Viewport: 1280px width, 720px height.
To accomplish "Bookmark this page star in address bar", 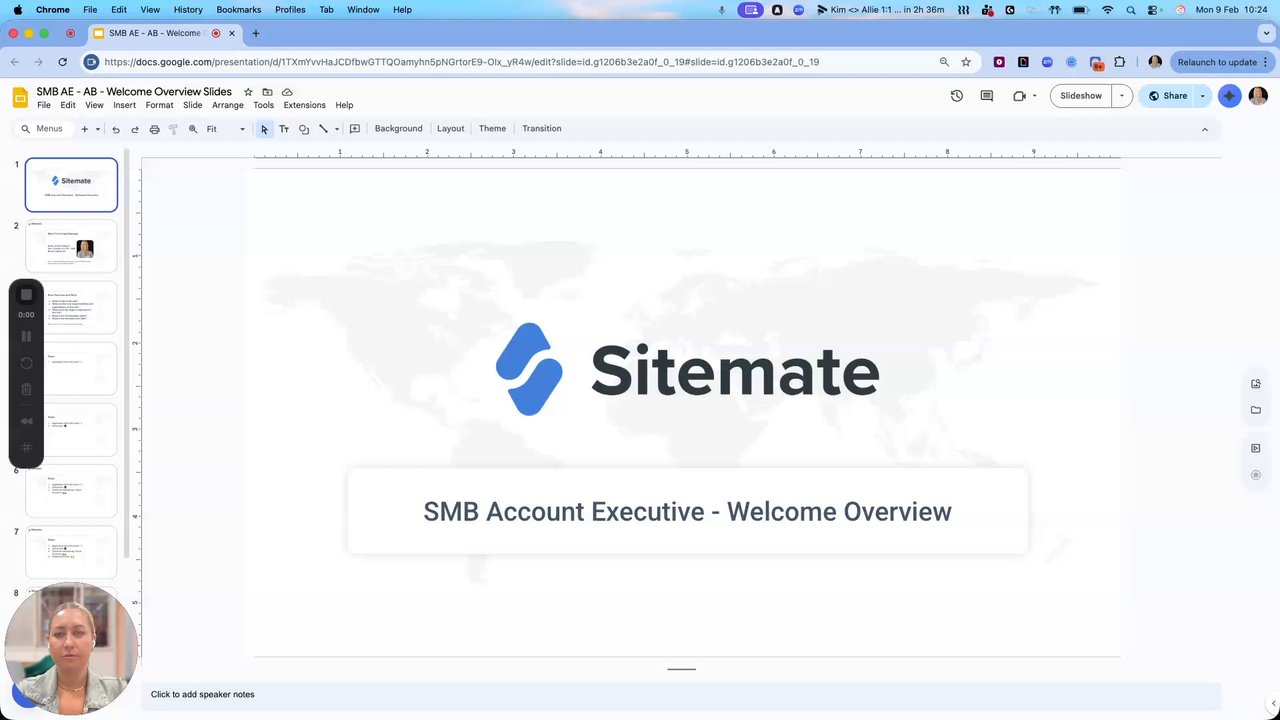I will tap(966, 62).
